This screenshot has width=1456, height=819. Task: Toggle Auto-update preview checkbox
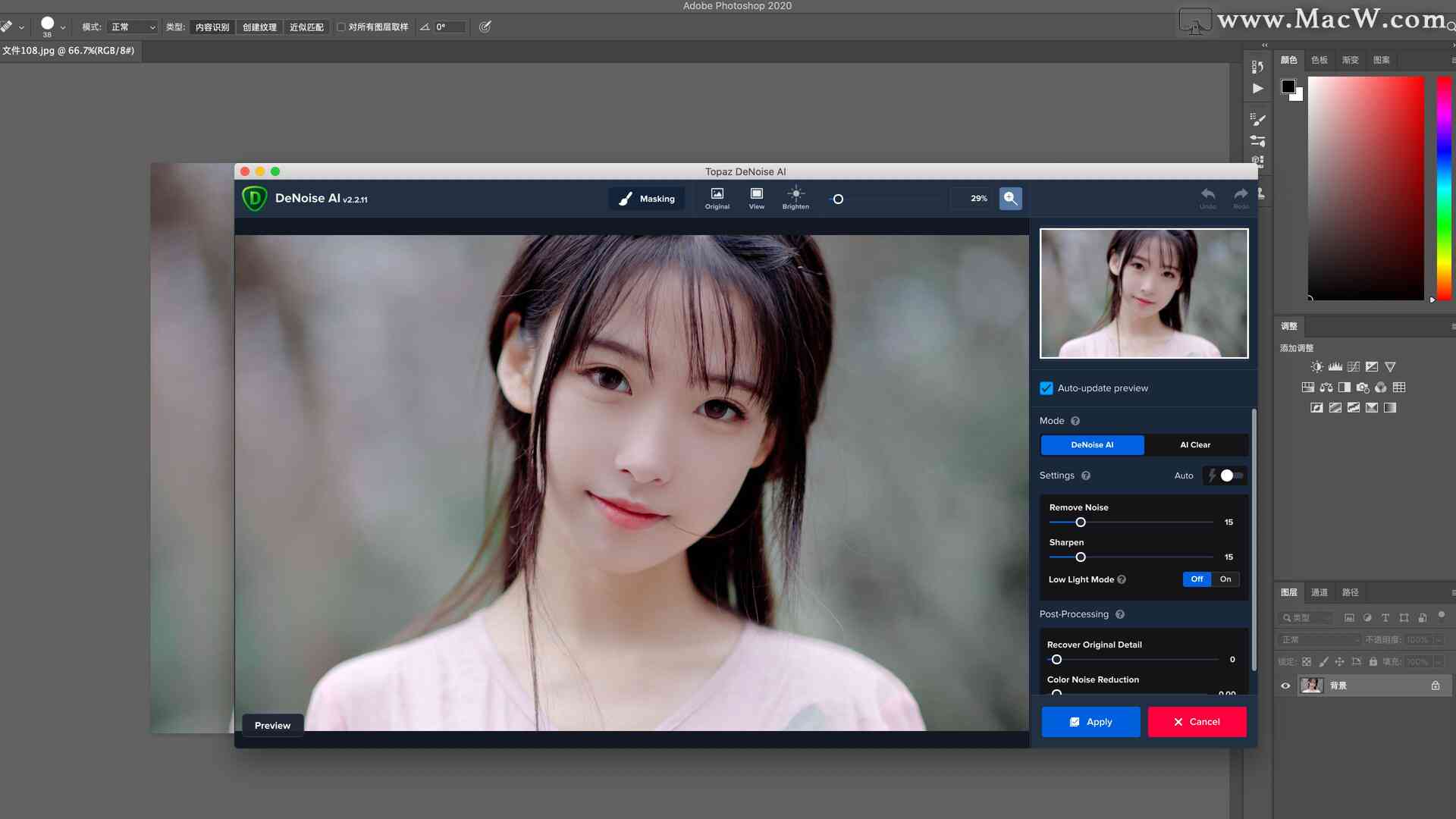(1046, 388)
